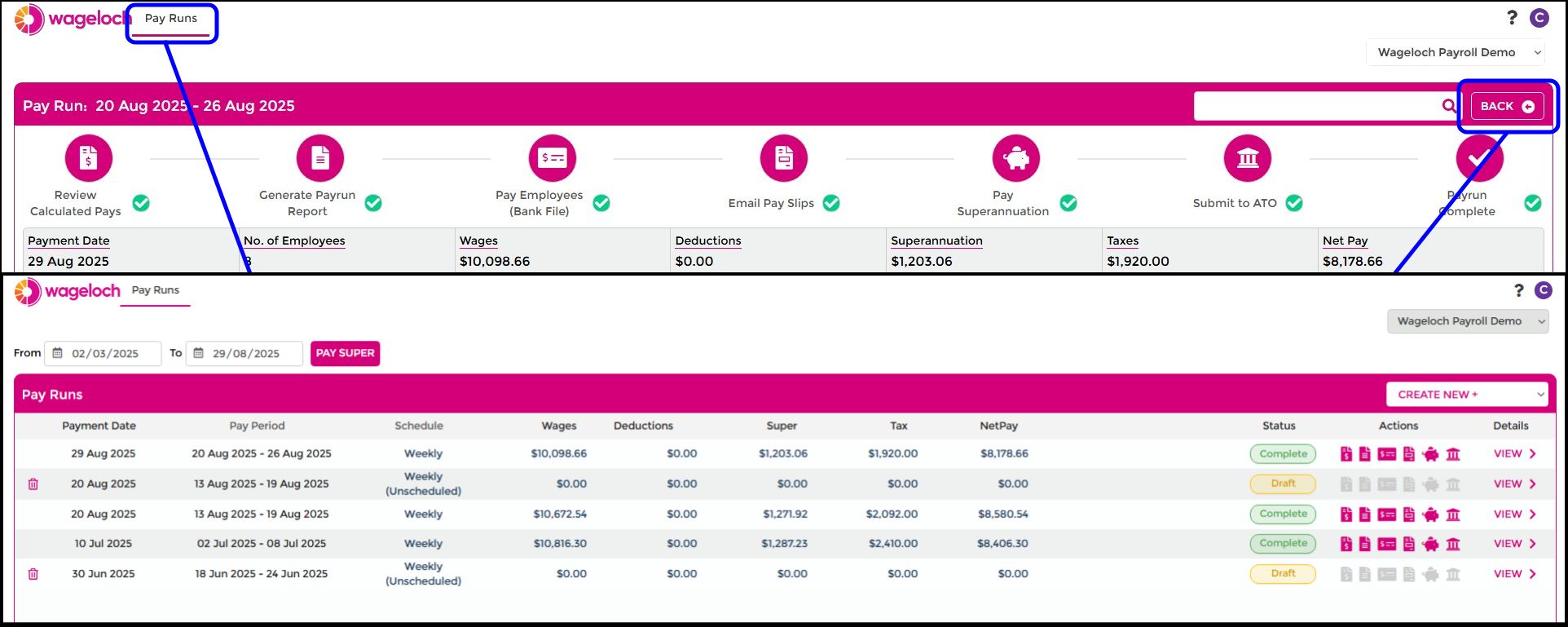The image size is (1568, 627).
Task: Click the To date field showing 29/08/2025
Action: pos(244,354)
